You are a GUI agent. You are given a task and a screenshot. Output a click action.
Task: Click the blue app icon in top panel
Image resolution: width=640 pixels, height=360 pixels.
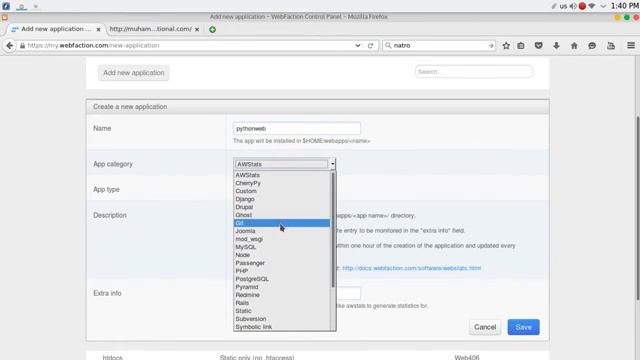(6, 6)
